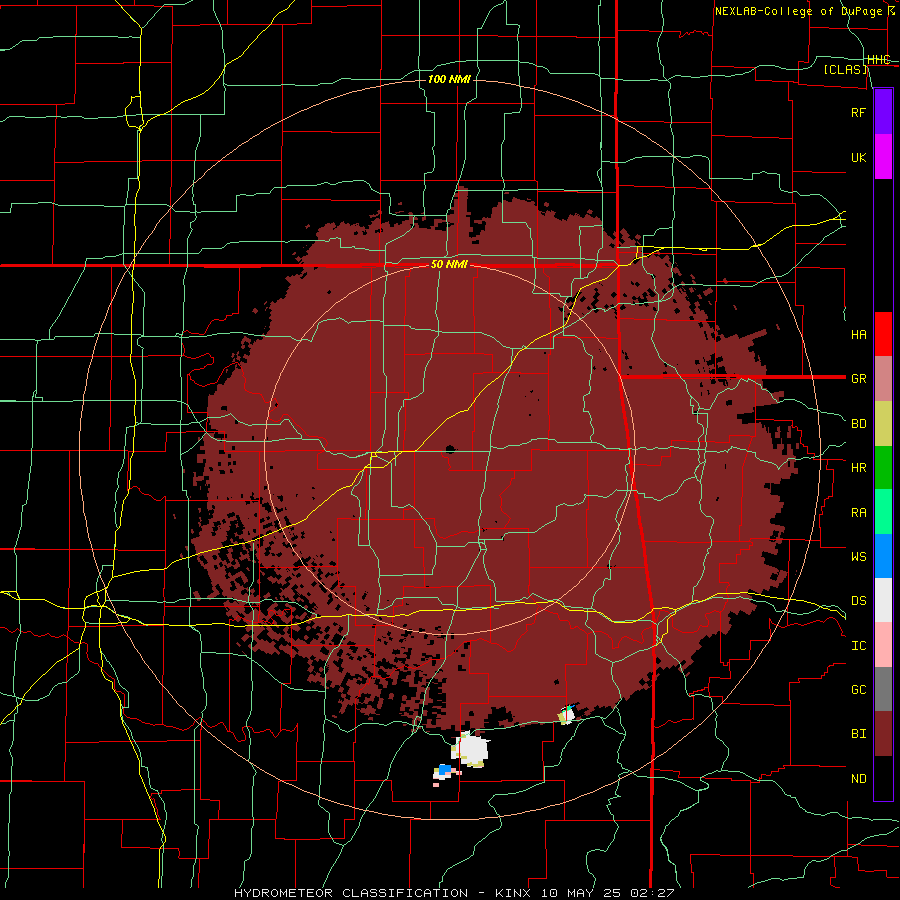Screen dimensions: 900x900
Task: Click the [CLAS] label above the legend
Action: pos(845,69)
